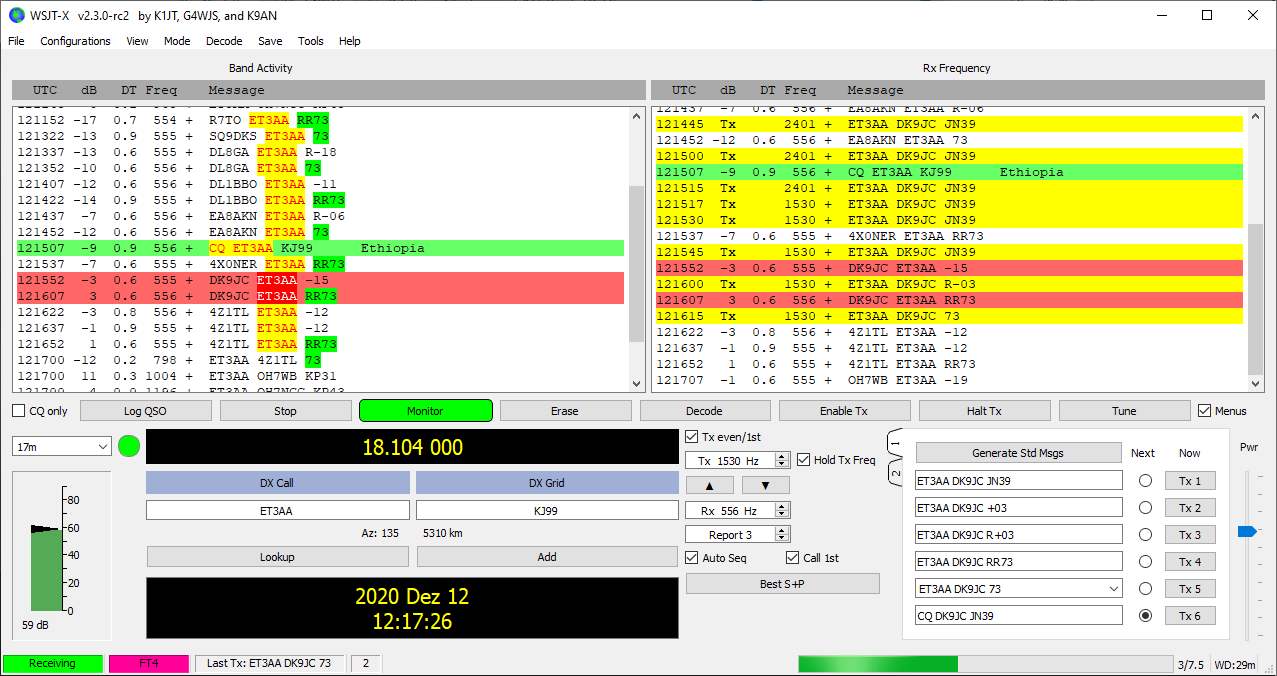Switch to message tab 2
Image resolution: width=1277 pixels, height=676 pixels.
tap(897, 473)
